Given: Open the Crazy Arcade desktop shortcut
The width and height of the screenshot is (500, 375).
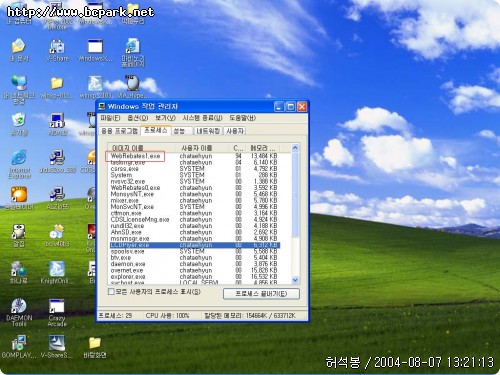Looking at the screenshot, I should 57,312.
